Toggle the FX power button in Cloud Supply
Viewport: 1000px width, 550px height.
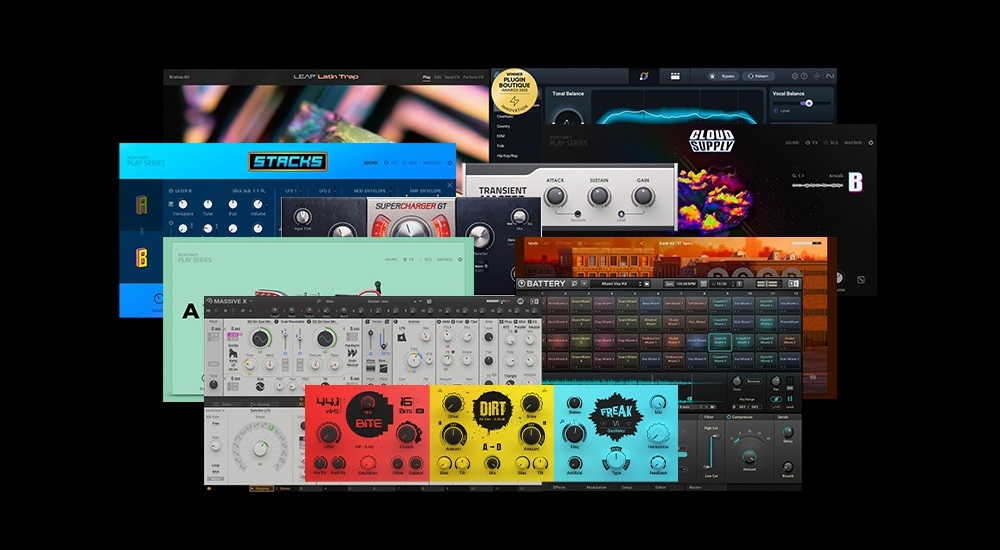808,143
